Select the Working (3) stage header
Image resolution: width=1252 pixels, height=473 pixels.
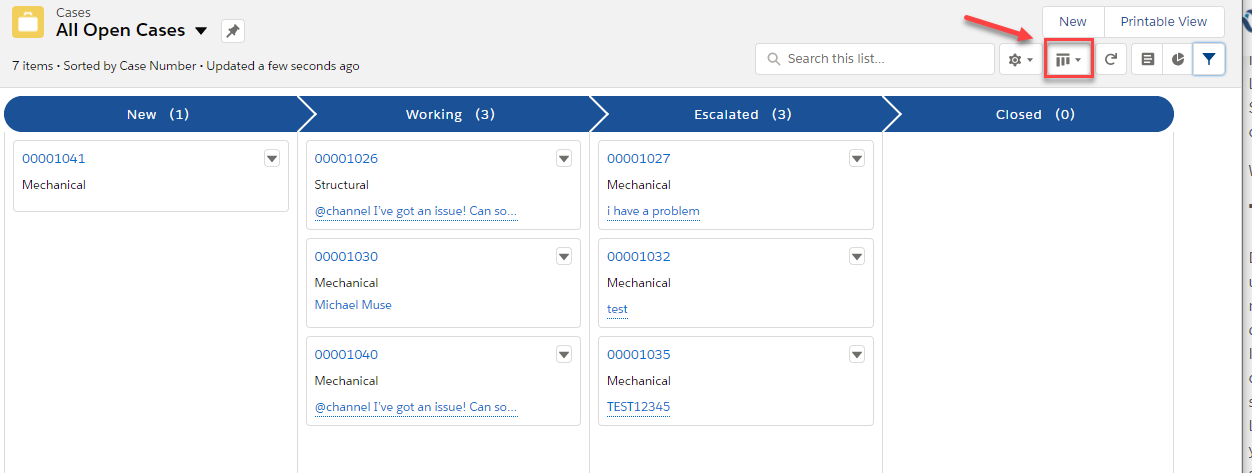click(450, 114)
